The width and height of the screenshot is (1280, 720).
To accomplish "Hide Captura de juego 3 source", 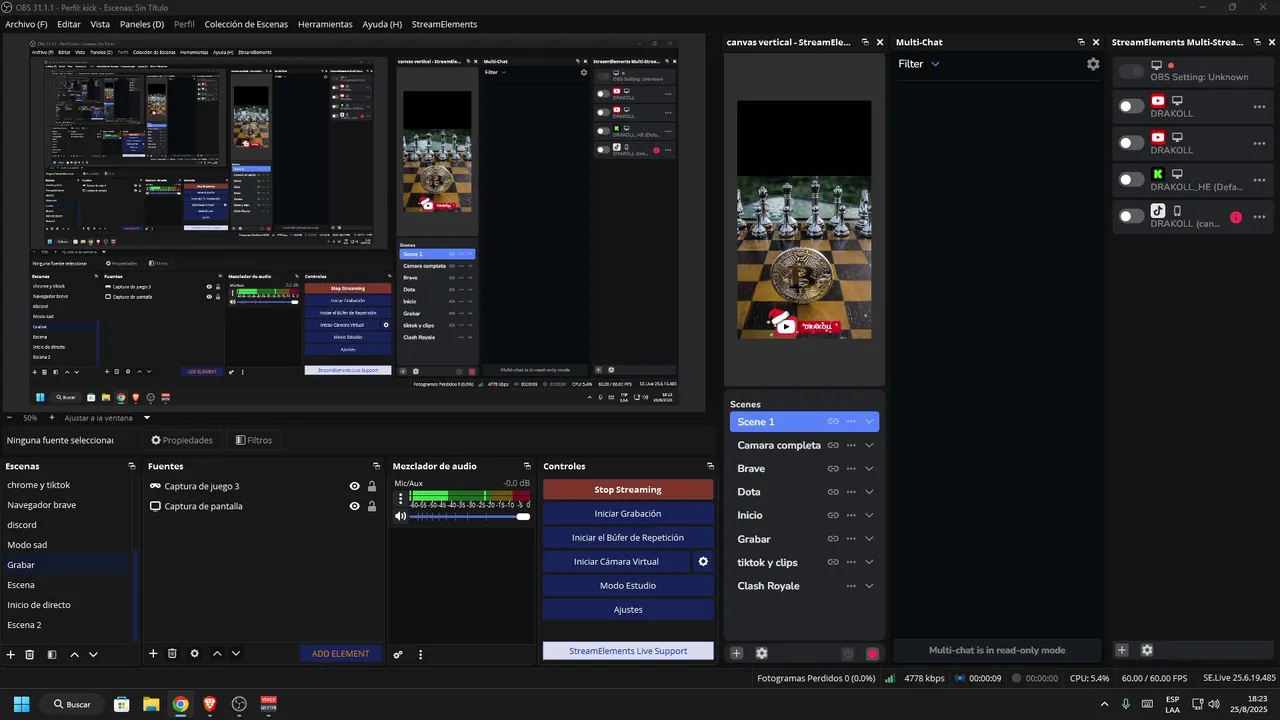I will tap(354, 486).
